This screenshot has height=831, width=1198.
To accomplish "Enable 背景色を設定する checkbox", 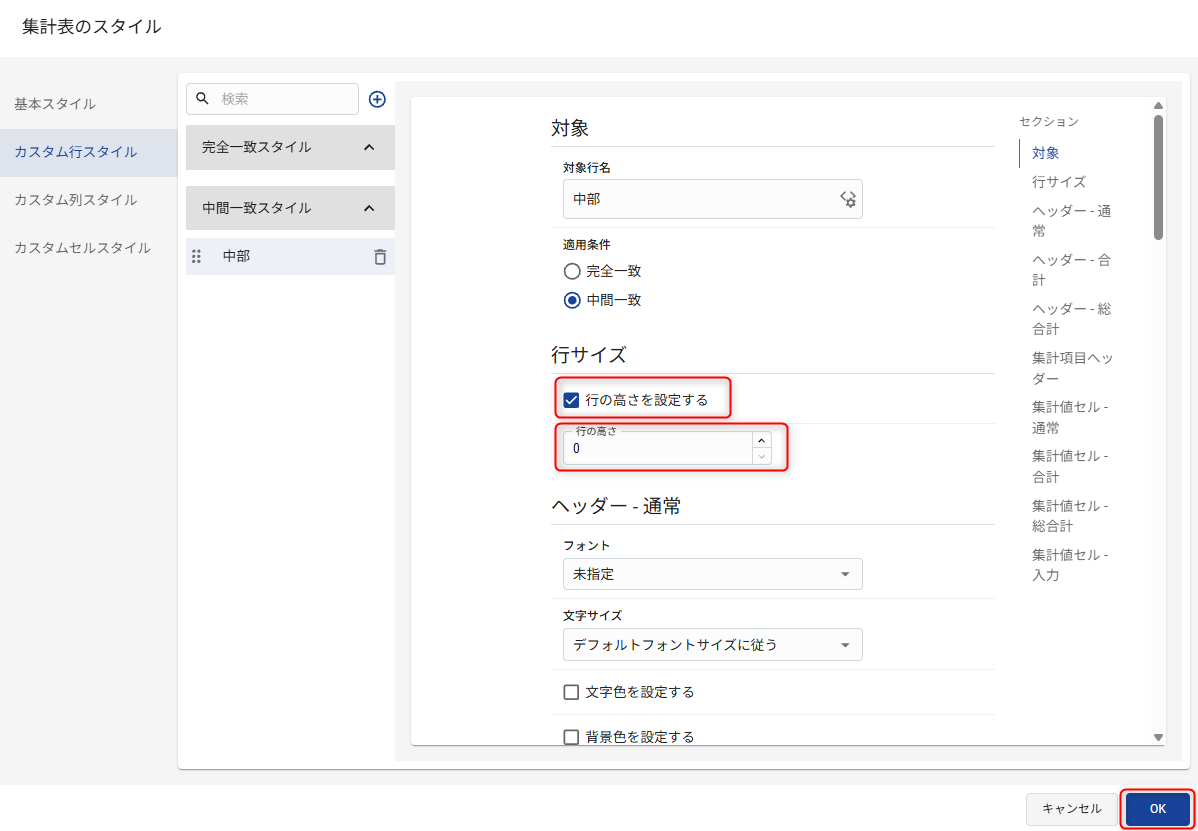I will coord(572,737).
